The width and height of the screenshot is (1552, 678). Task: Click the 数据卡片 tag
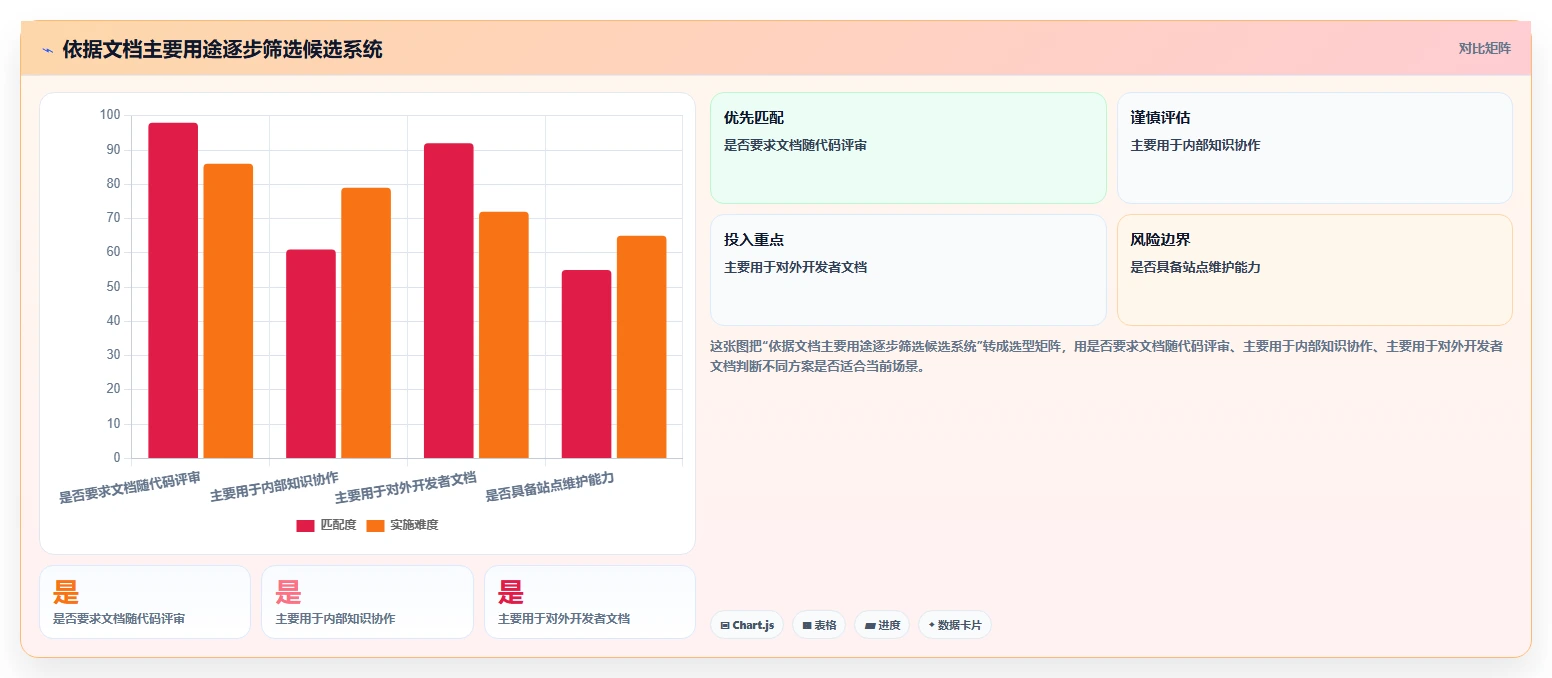[x=955, y=625]
